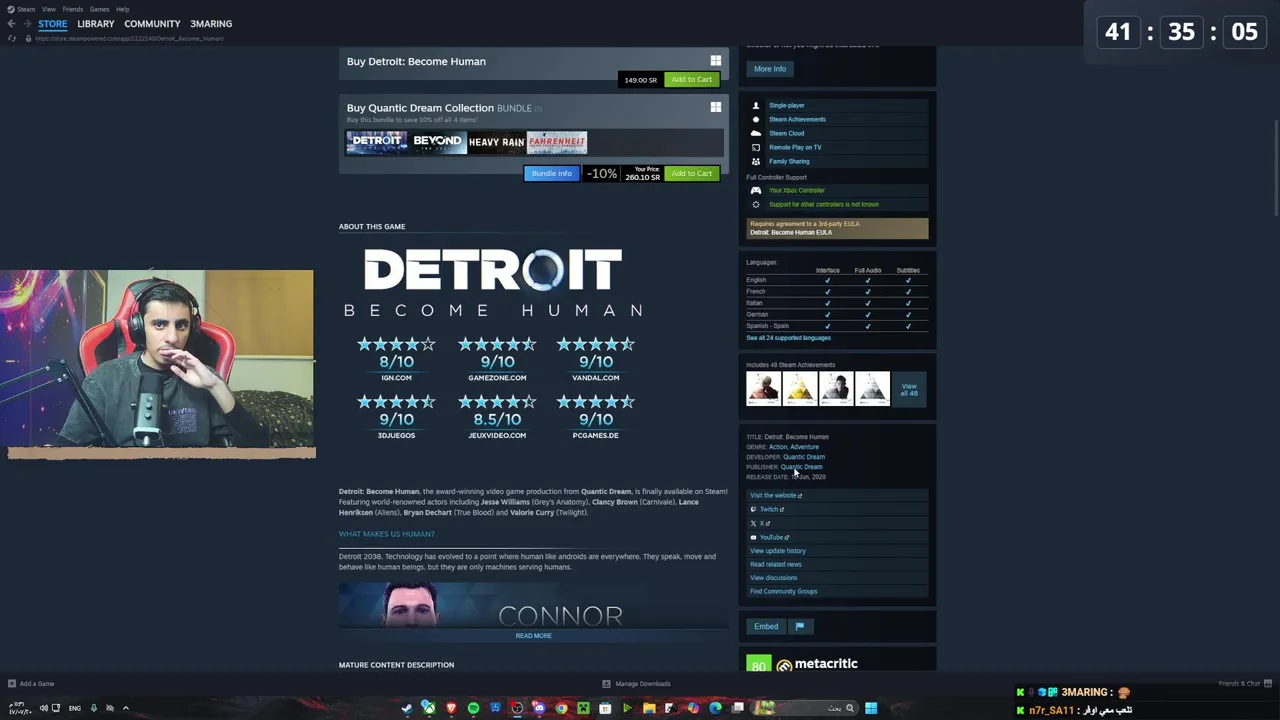
Task: Click the More Info button
Action: click(770, 69)
